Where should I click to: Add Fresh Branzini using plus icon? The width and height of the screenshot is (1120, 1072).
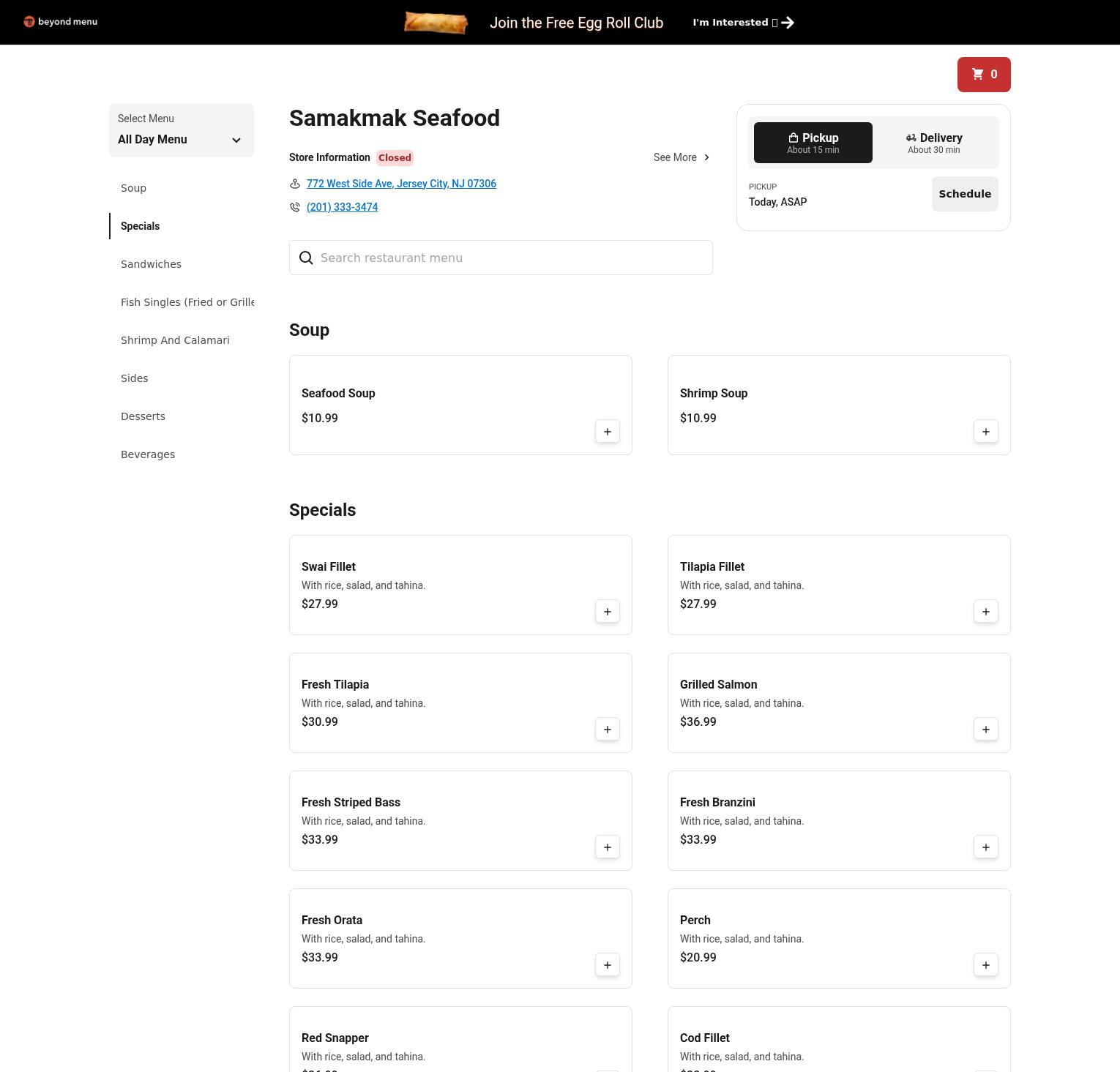(x=985, y=847)
